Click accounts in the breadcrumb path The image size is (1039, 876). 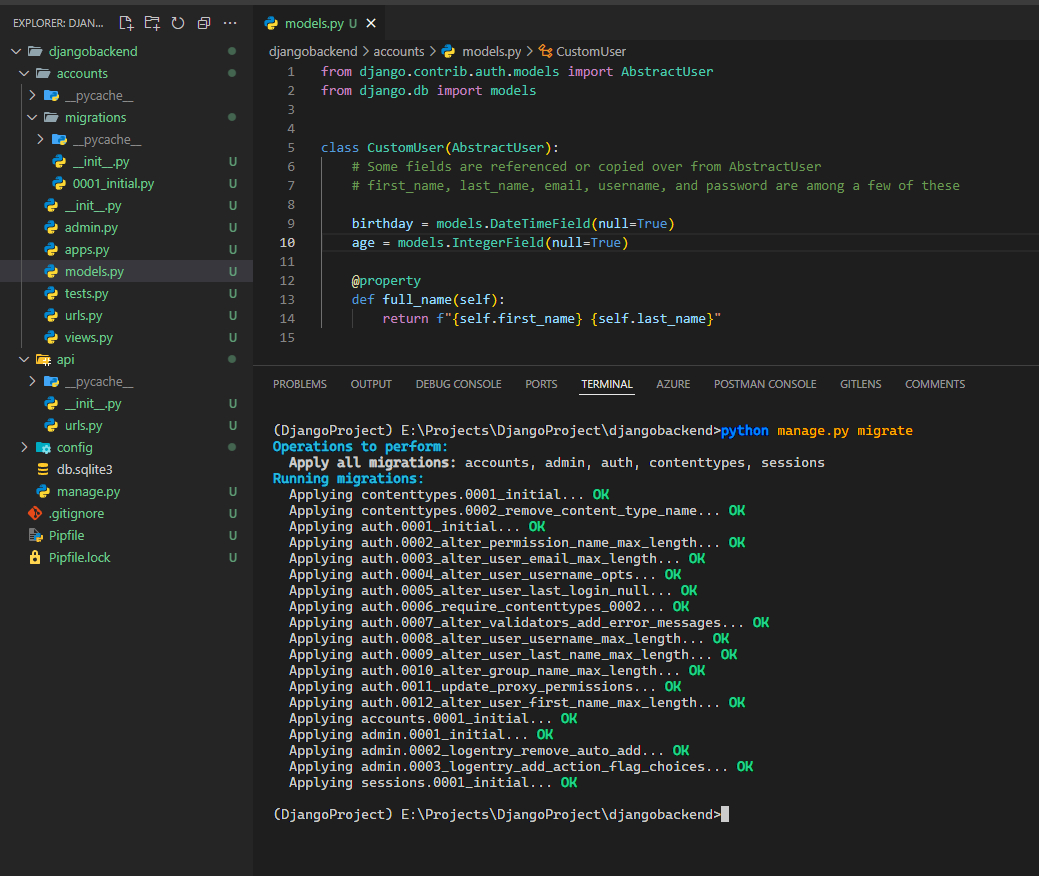(399, 51)
